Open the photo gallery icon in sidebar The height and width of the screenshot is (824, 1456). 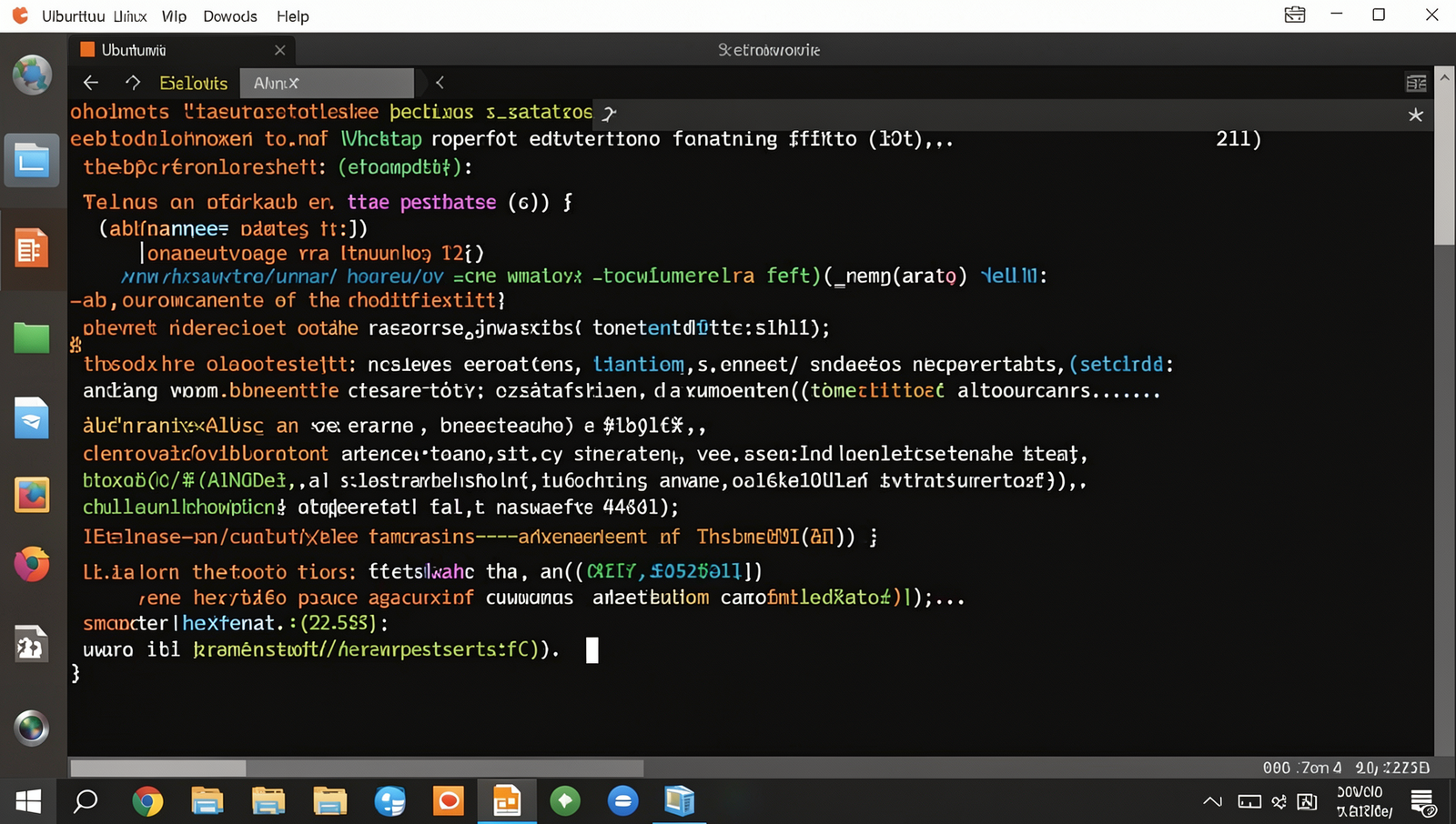32,495
